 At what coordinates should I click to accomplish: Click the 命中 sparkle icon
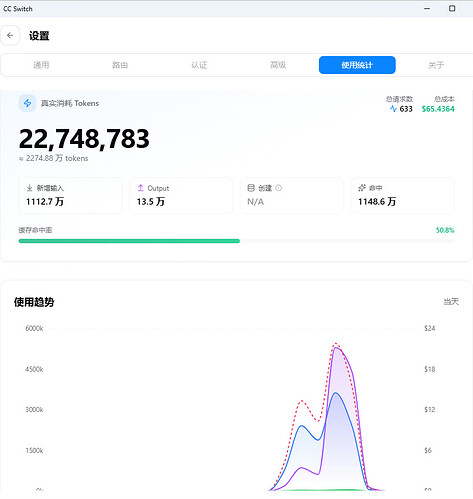(x=362, y=188)
